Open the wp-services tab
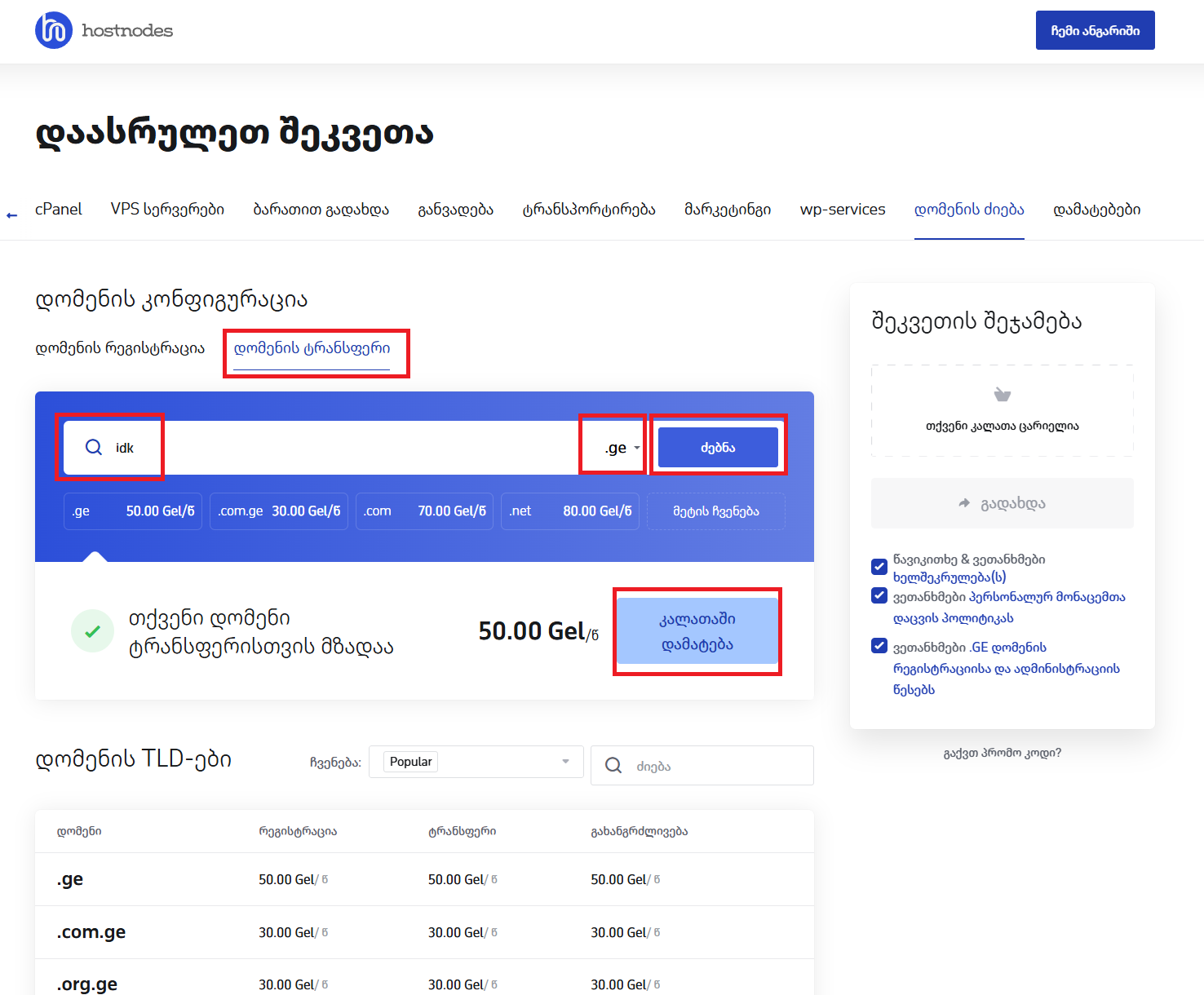 (x=842, y=210)
